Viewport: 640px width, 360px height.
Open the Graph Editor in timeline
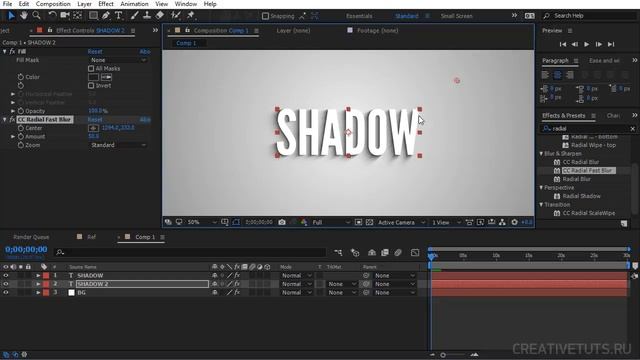pos(415,253)
